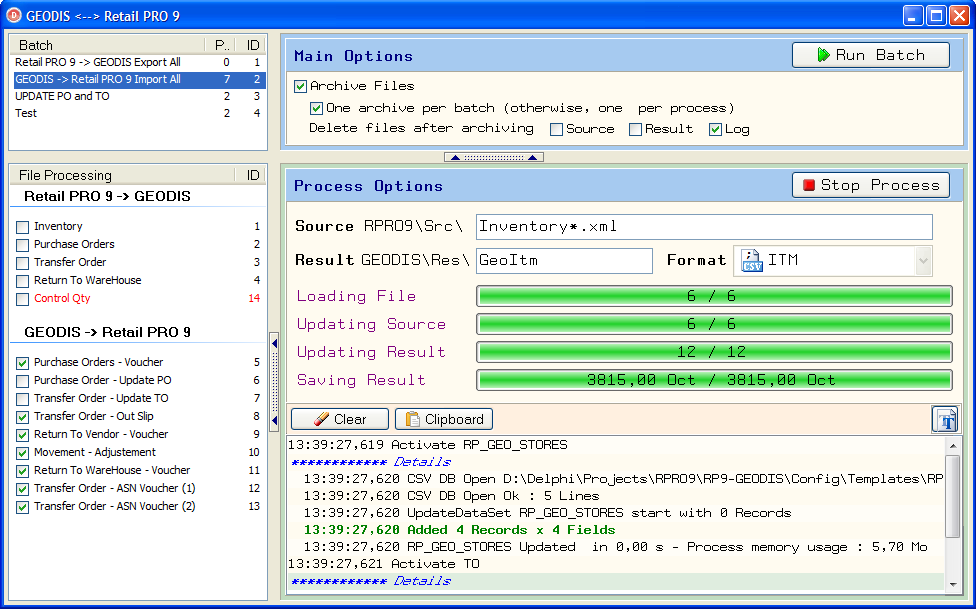976x609 pixels.
Task: Click the GEODIS app icon in title bar
Action: point(15,15)
